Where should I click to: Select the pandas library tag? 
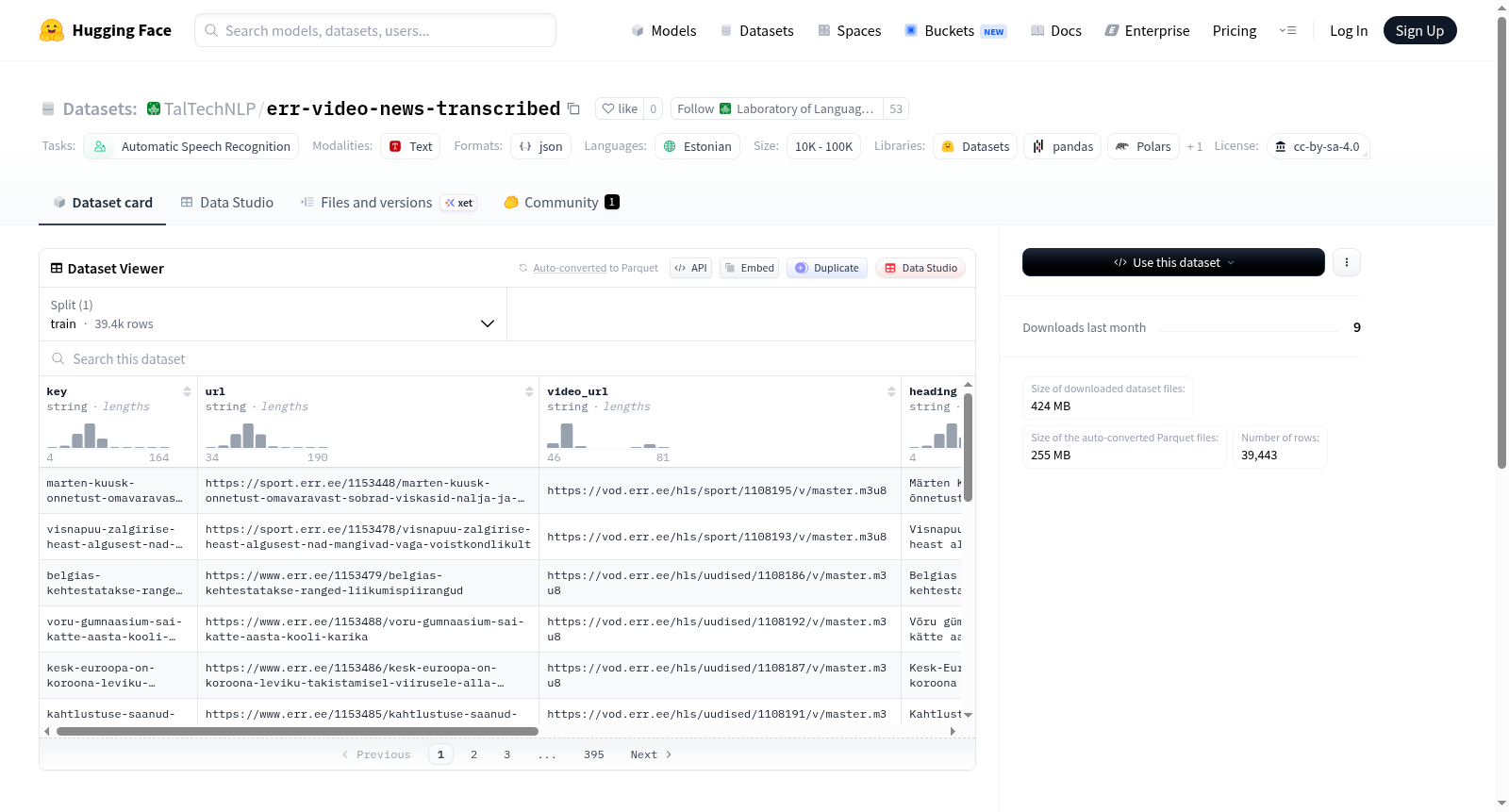1062,146
